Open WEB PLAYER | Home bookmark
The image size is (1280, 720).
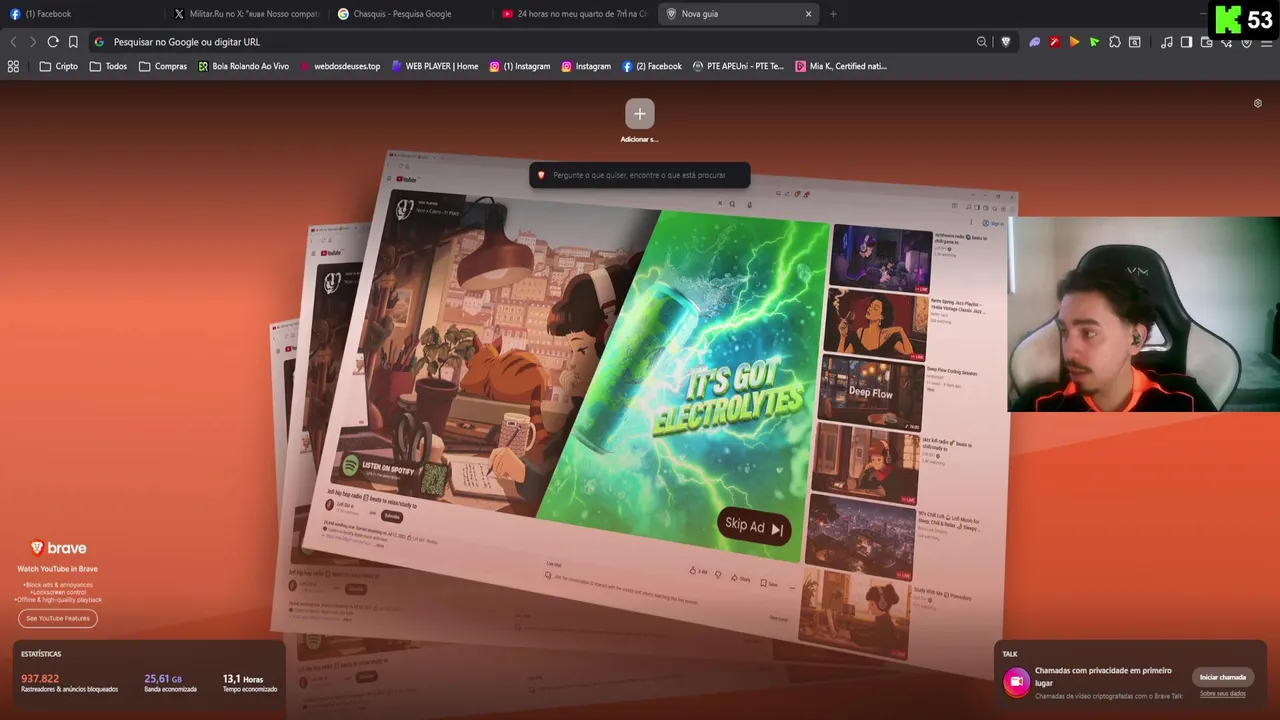pos(435,66)
